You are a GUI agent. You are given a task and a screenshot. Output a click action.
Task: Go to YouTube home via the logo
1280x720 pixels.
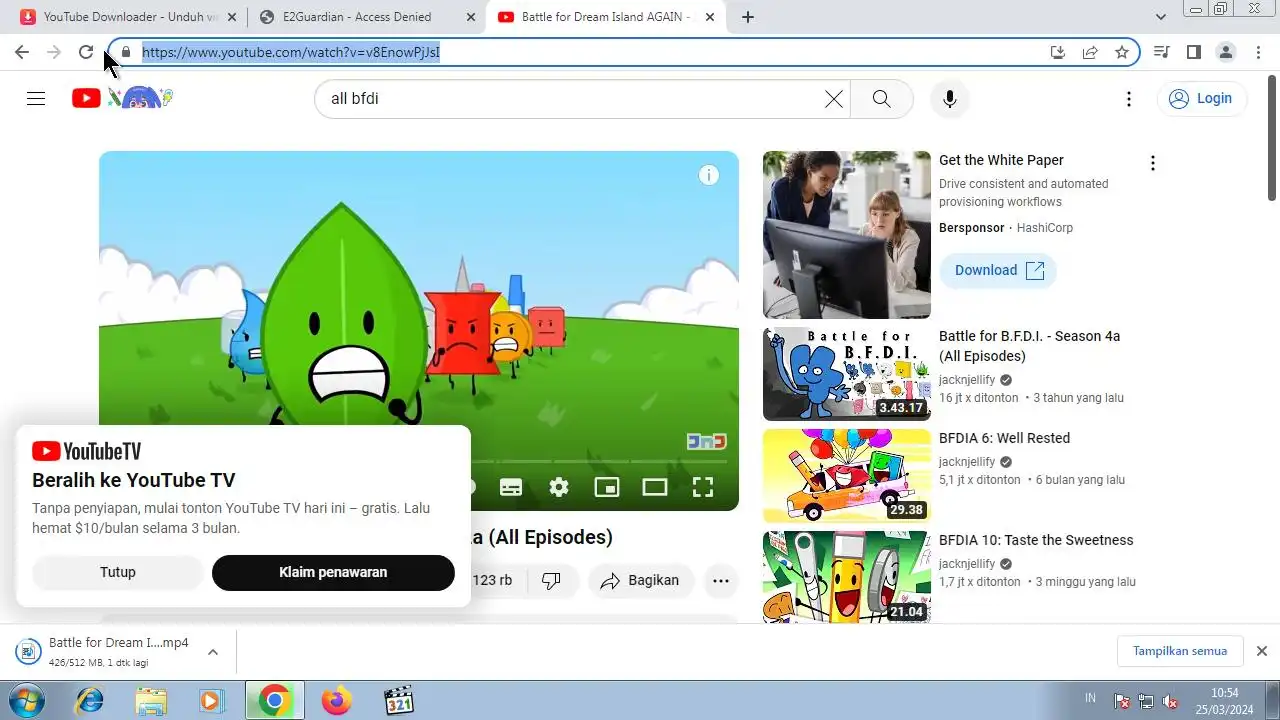pos(122,97)
